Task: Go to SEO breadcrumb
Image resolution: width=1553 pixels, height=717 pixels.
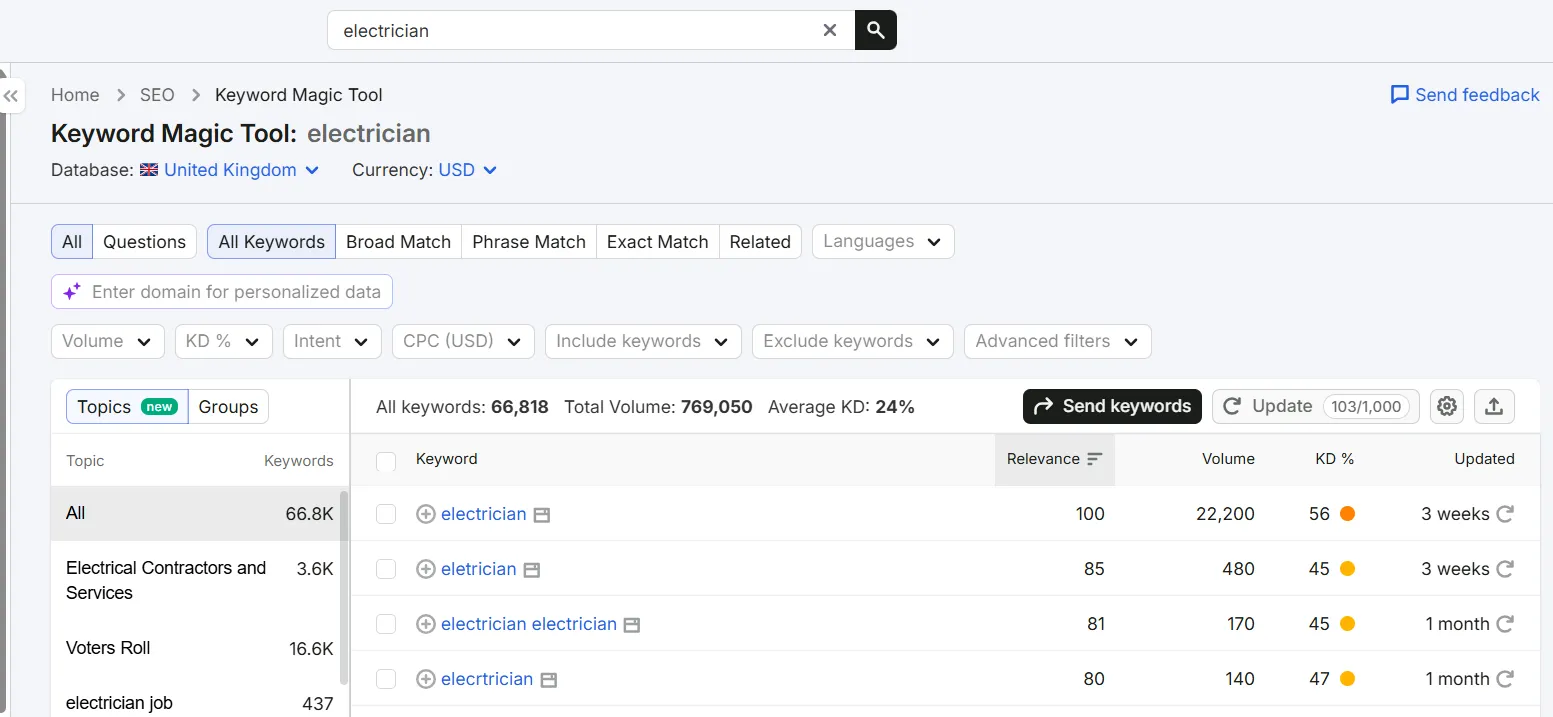Action: pyautogui.click(x=157, y=95)
